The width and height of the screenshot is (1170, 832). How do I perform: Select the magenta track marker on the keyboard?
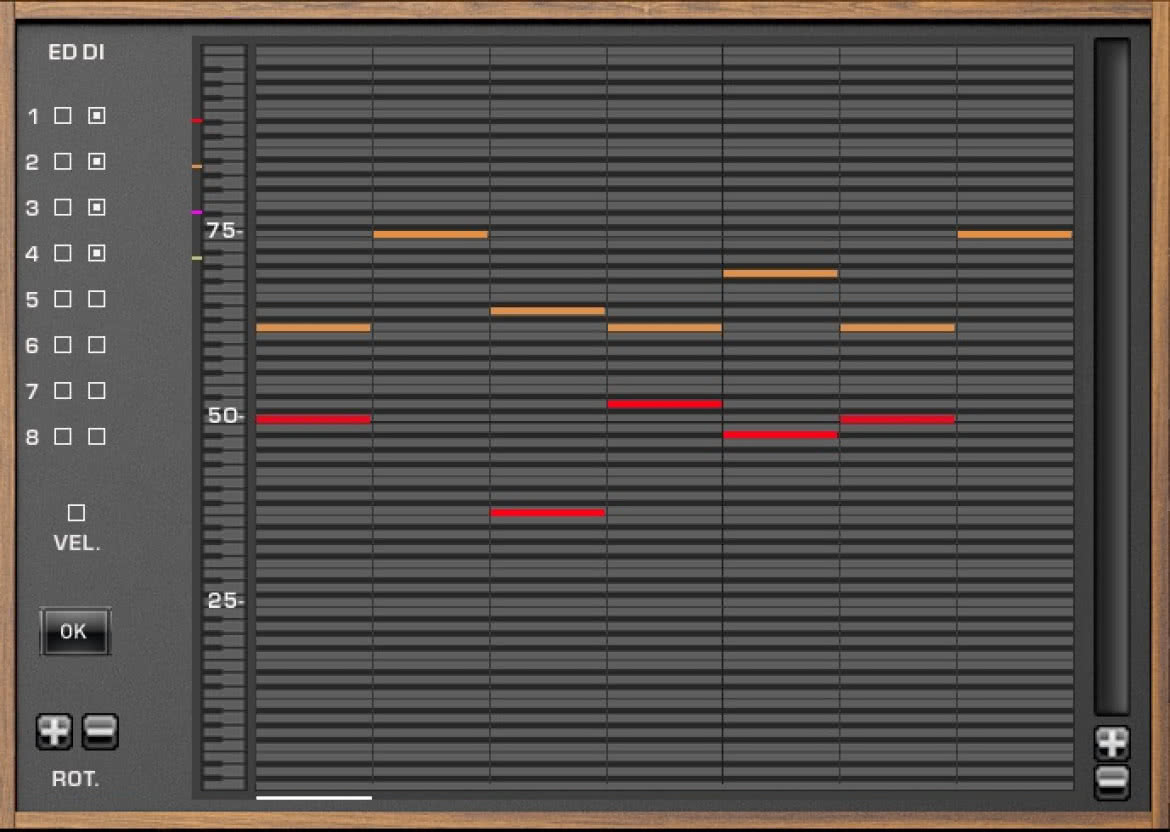click(x=197, y=212)
